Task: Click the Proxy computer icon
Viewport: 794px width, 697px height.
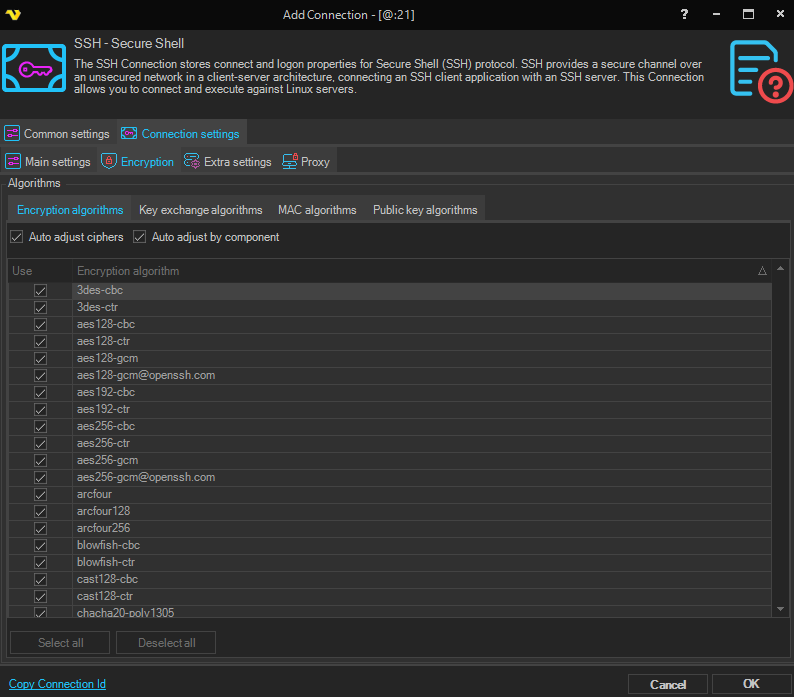Action: 290,162
